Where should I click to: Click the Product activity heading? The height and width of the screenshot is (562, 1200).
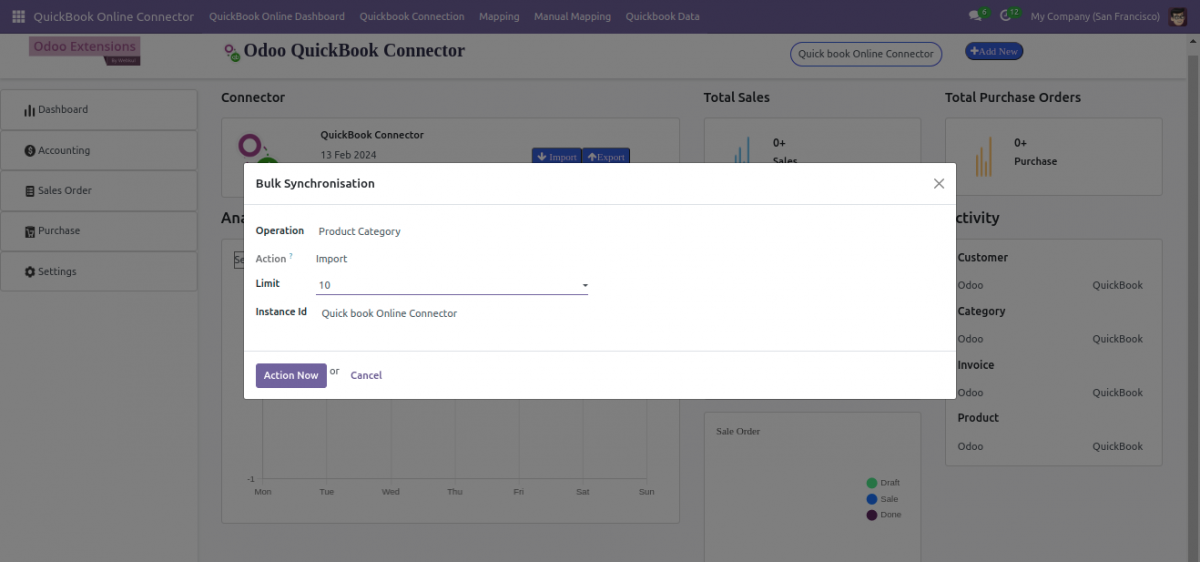978,418
